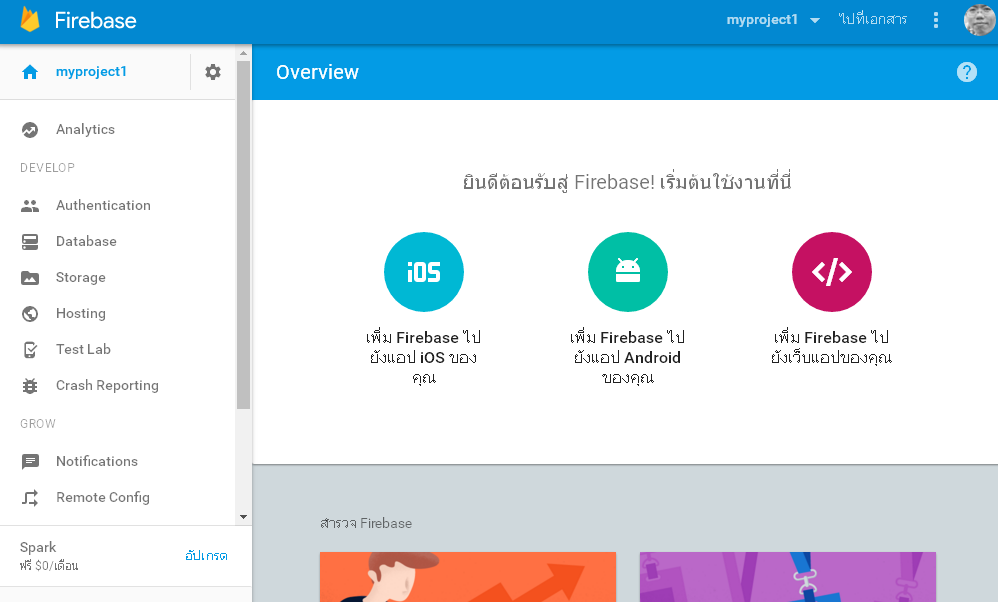
Task: Open Remote Config in sidebar
Action: point(103,497)
